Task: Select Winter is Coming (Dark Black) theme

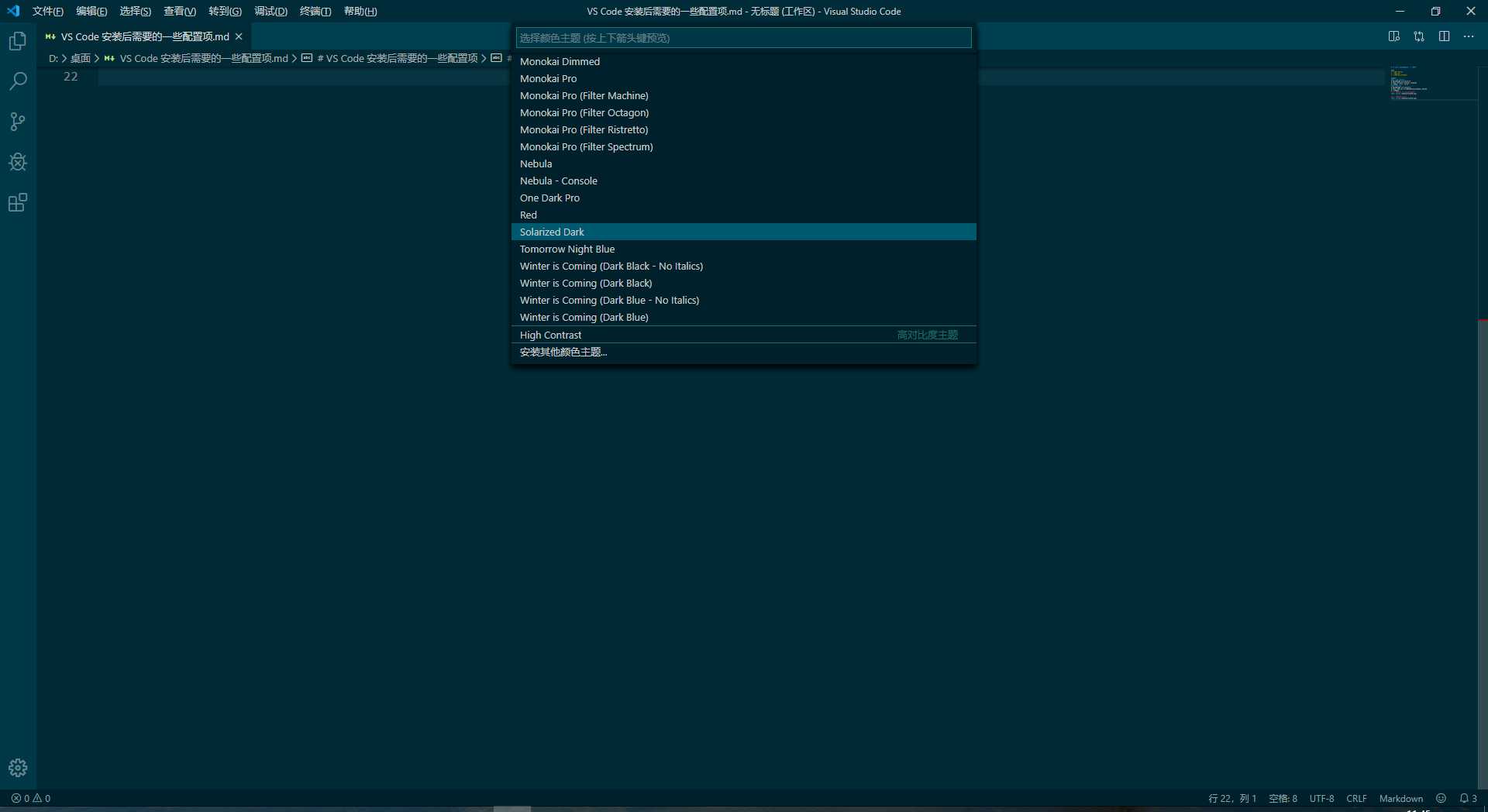Action: pos(743,283)
